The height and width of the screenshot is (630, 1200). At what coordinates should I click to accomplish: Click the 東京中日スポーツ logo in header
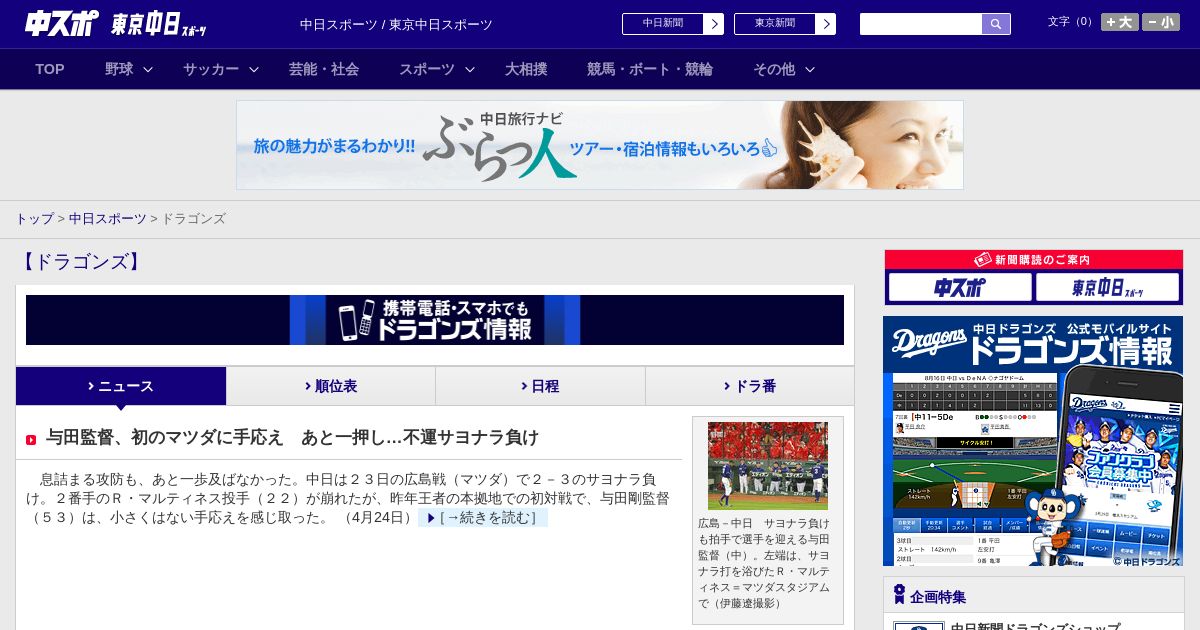pos(160,24)
